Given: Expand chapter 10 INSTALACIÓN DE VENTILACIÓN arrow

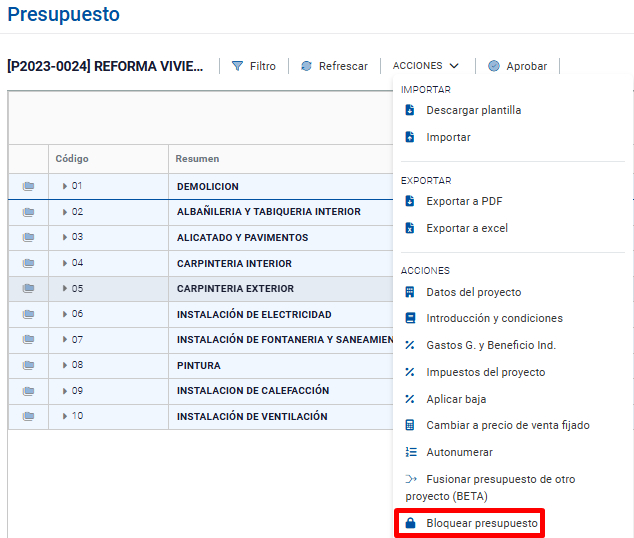Looking at the screenshot, I should click(64, 416).
